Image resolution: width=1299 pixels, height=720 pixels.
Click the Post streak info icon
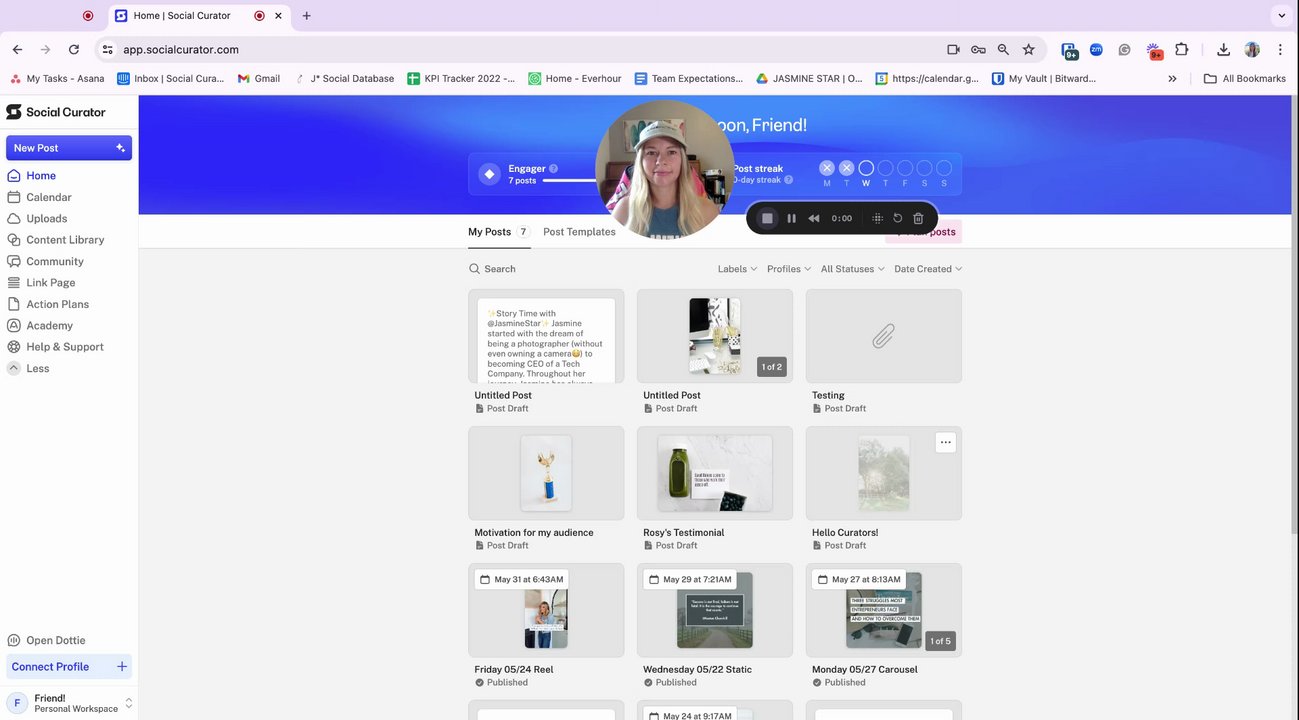(789, 180)
